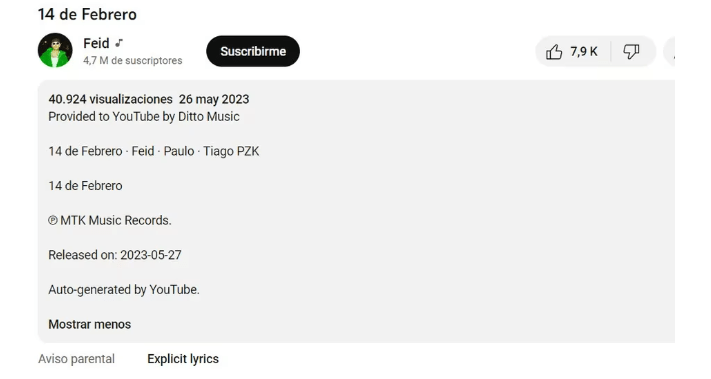Click the 40.924 visualizaciones count

click(111, 99)
